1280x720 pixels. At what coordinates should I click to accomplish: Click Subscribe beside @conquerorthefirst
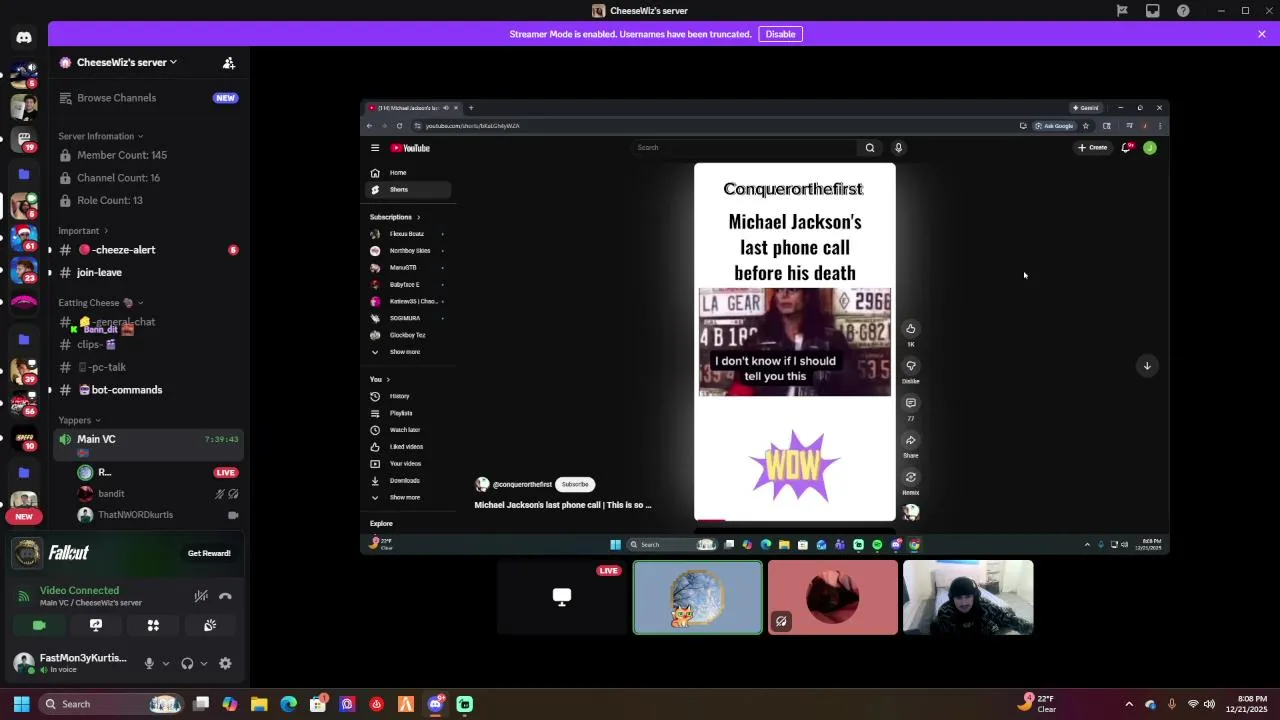pos(575,484)
